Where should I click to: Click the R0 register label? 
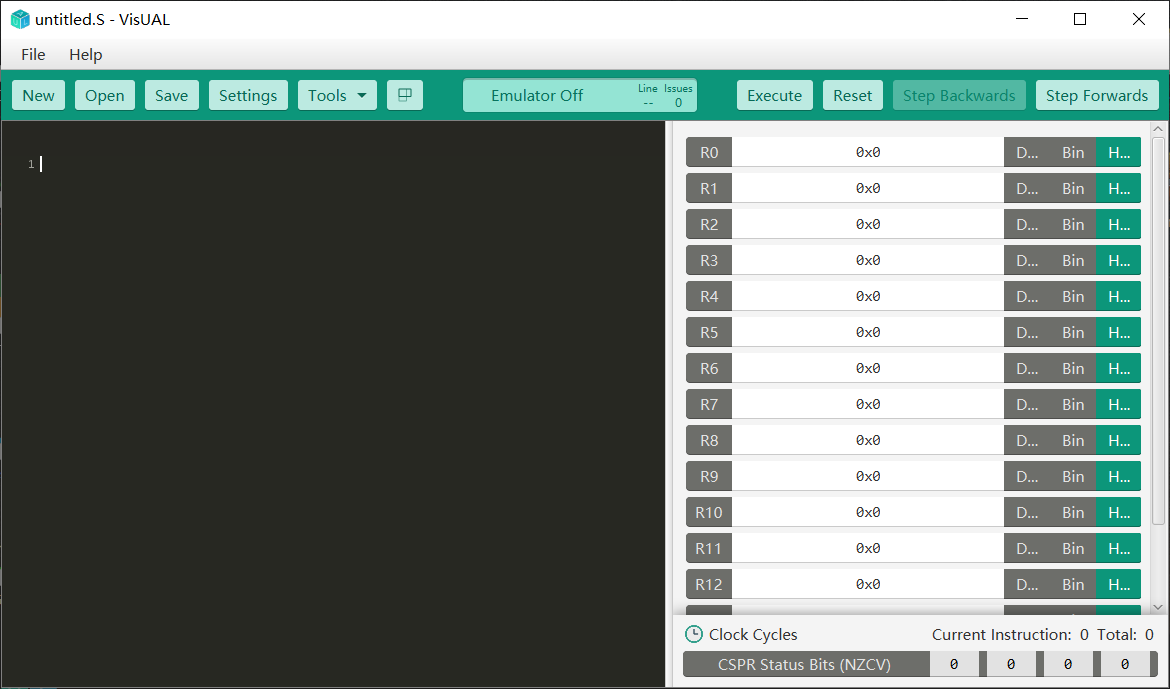(709, 152)
